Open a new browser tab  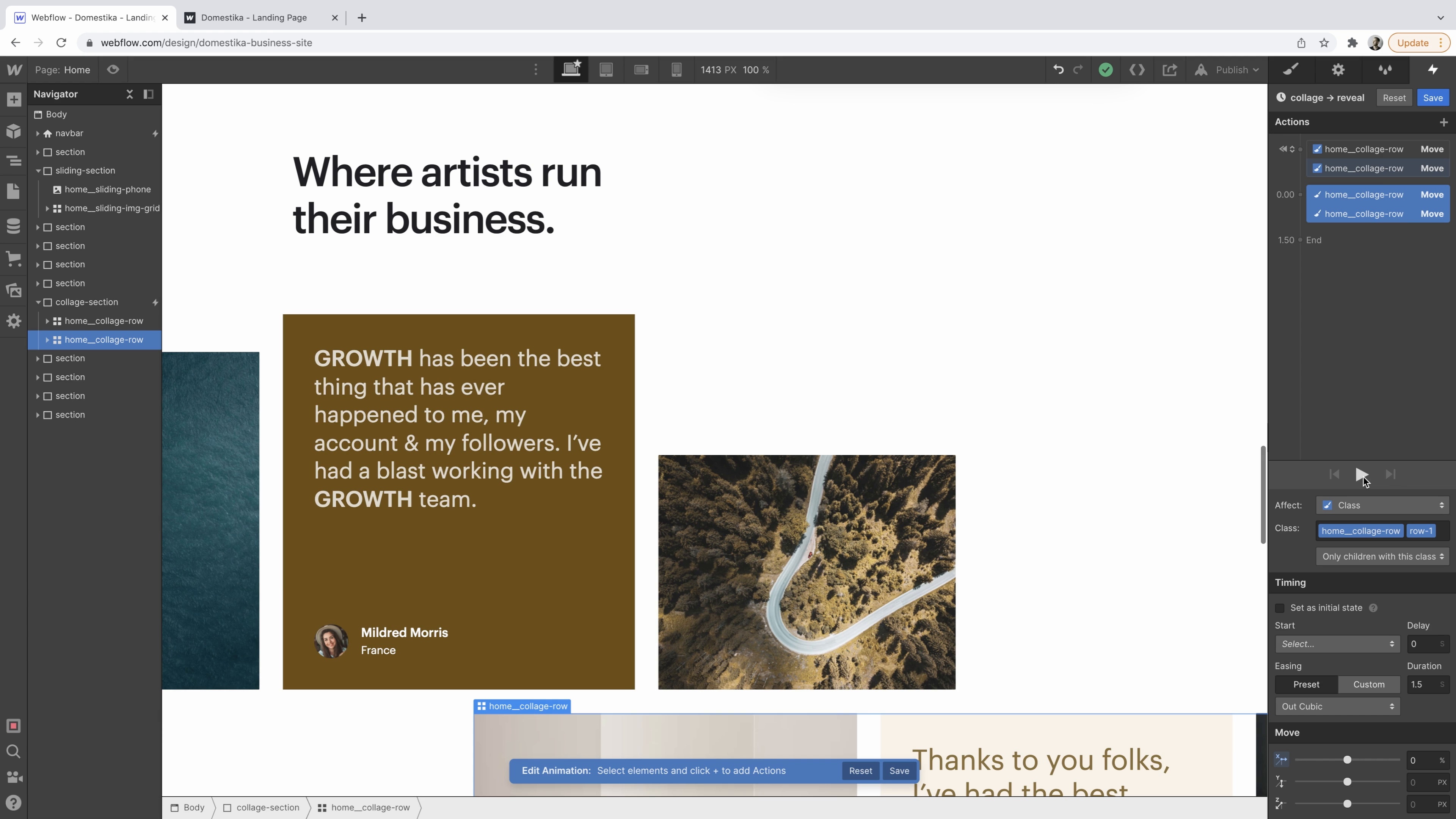[362, 17]
